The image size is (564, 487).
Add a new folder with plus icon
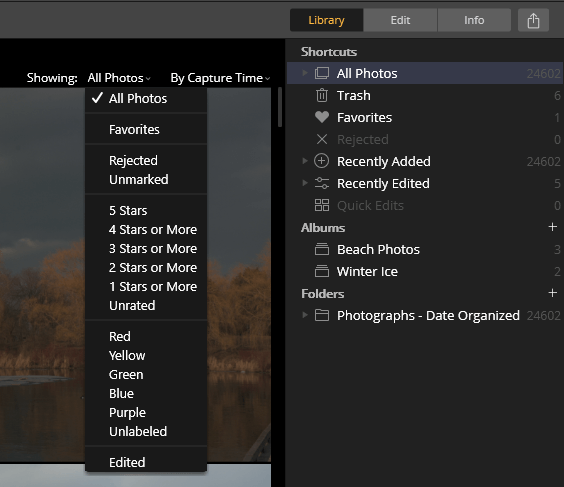click(552, 293)
